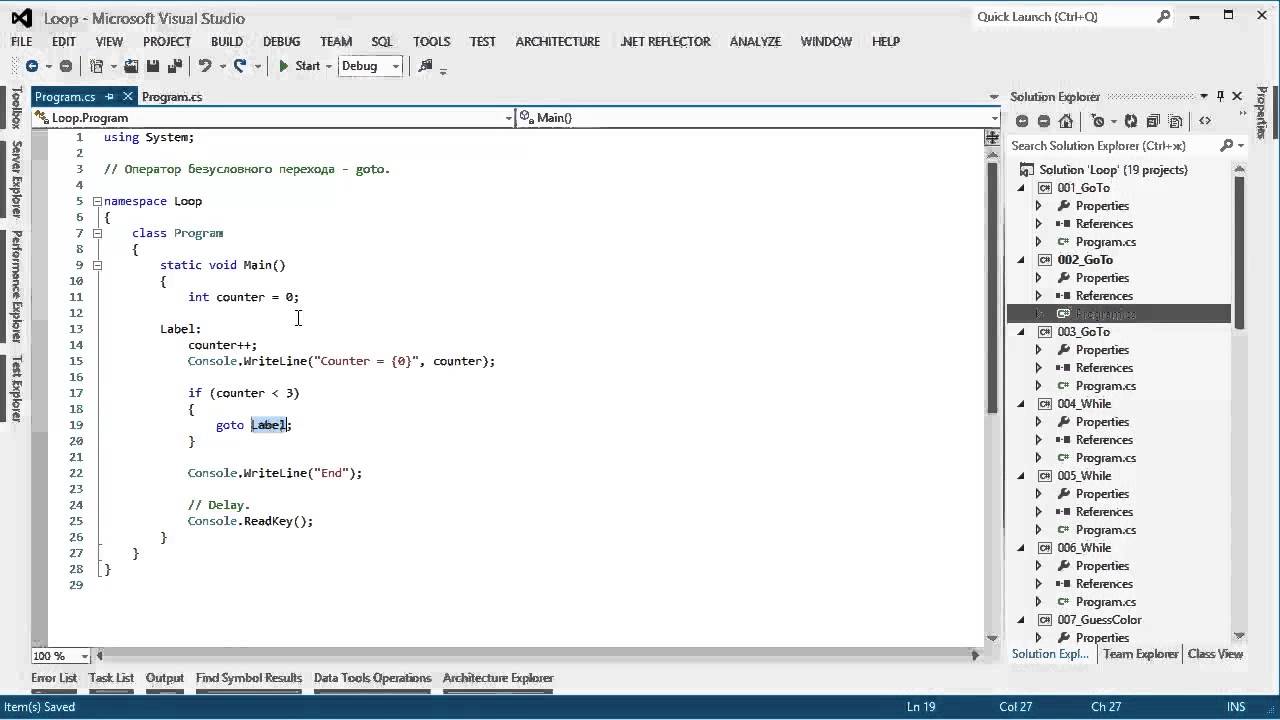Screen dimensions: 1280x720
Task: Switch to Team Explorer panel tab
Action: [x=1140, y=654]
